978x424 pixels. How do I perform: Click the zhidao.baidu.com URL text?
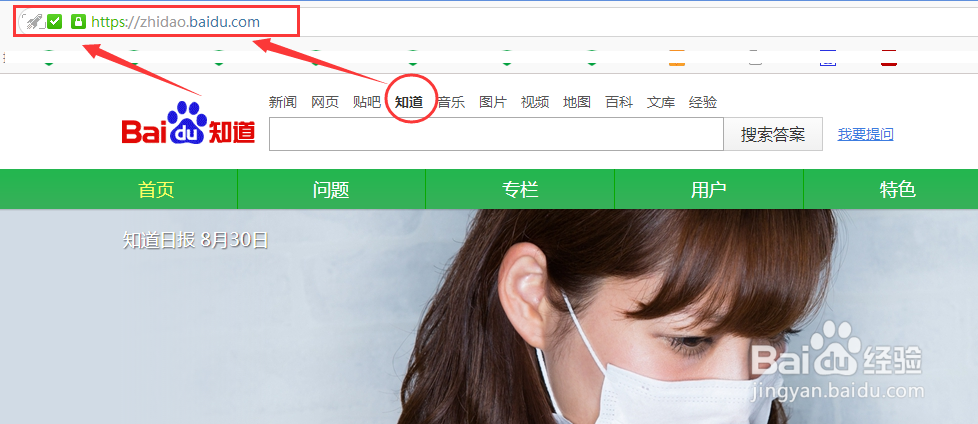(175, 22)
